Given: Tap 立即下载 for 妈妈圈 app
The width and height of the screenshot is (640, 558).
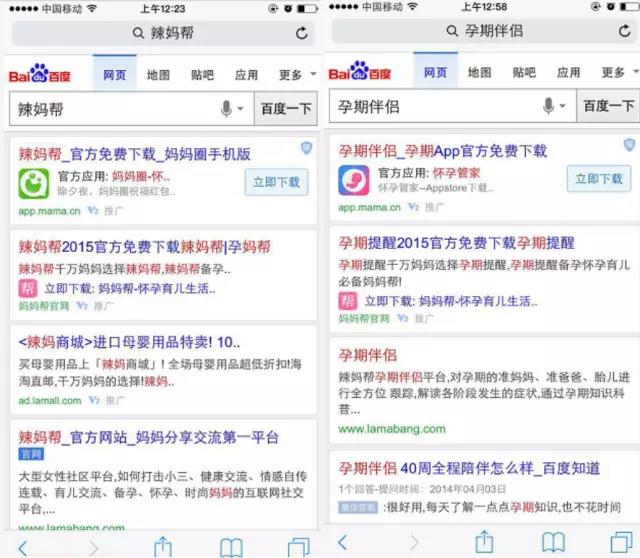Looking at the screenshot, I should coord(276,182).
